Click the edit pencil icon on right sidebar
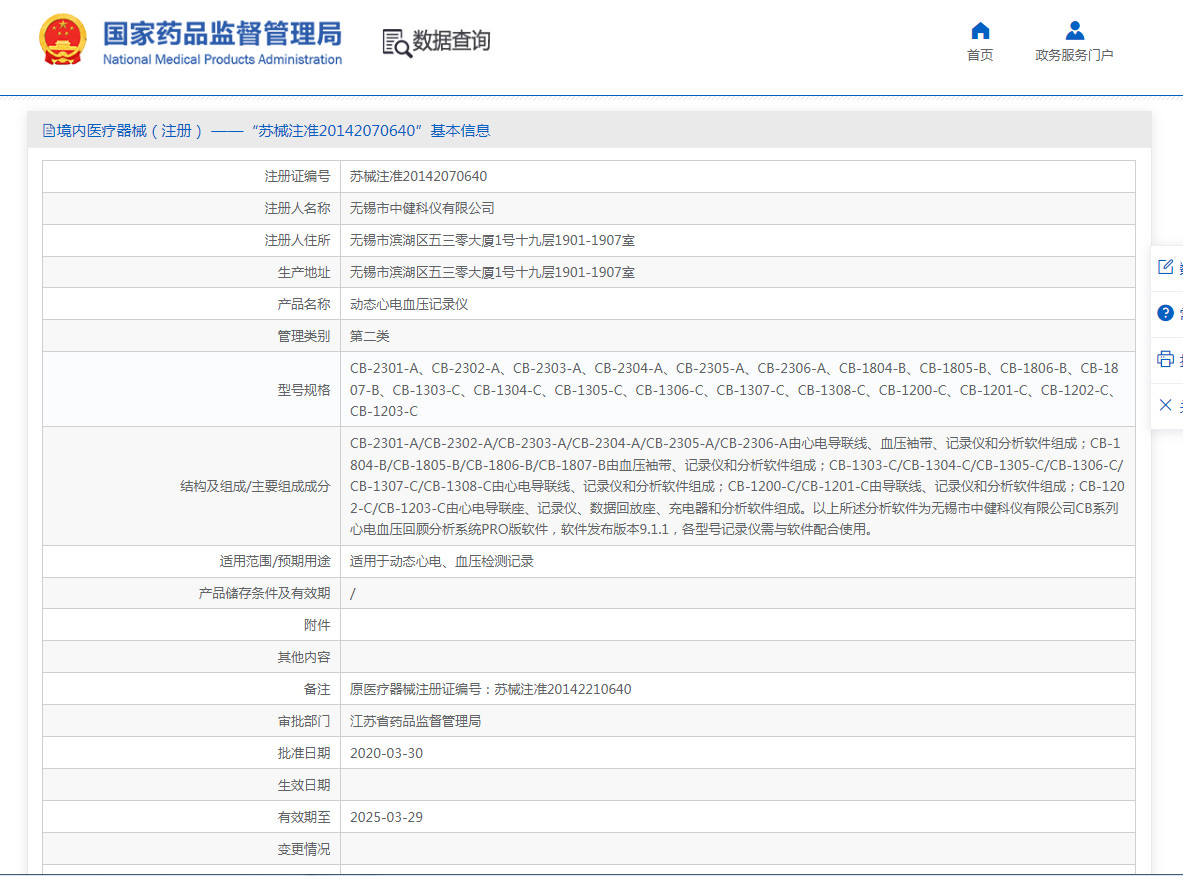The image size is (1183, 876). (x=1166, y=266)
